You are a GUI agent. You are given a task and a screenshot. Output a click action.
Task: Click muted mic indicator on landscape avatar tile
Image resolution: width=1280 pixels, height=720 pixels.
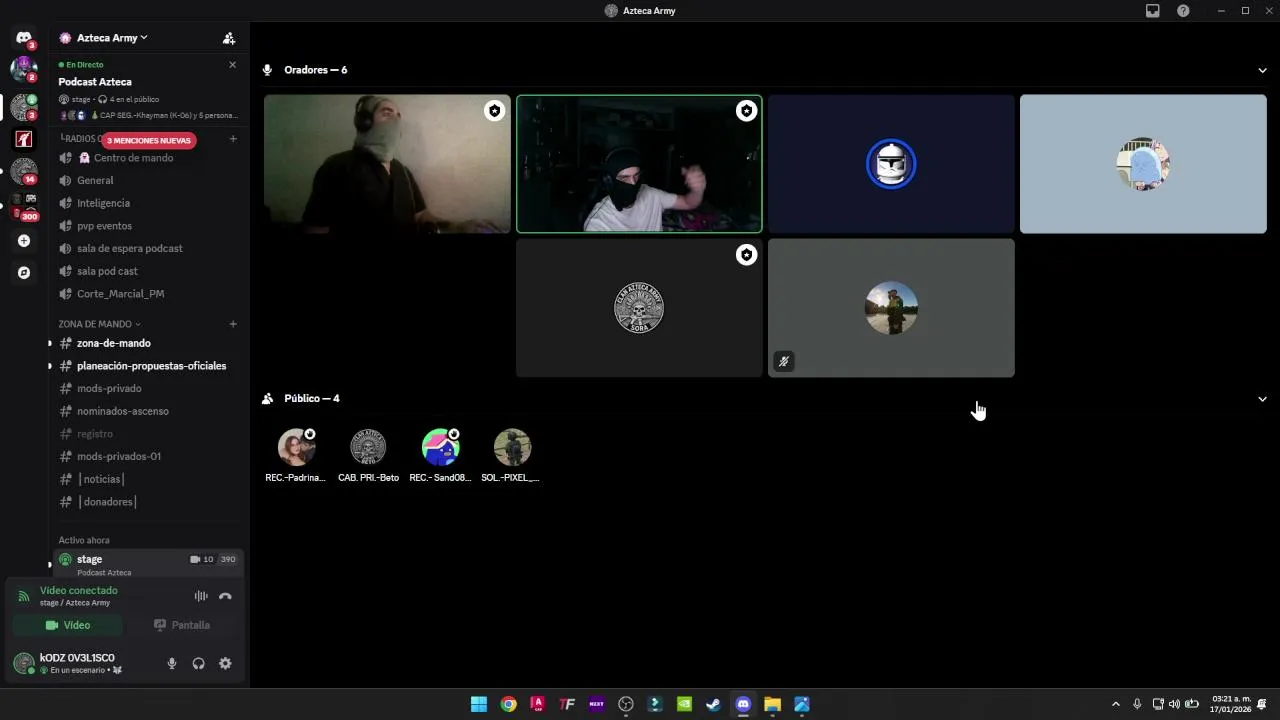(x=784, y=361)
